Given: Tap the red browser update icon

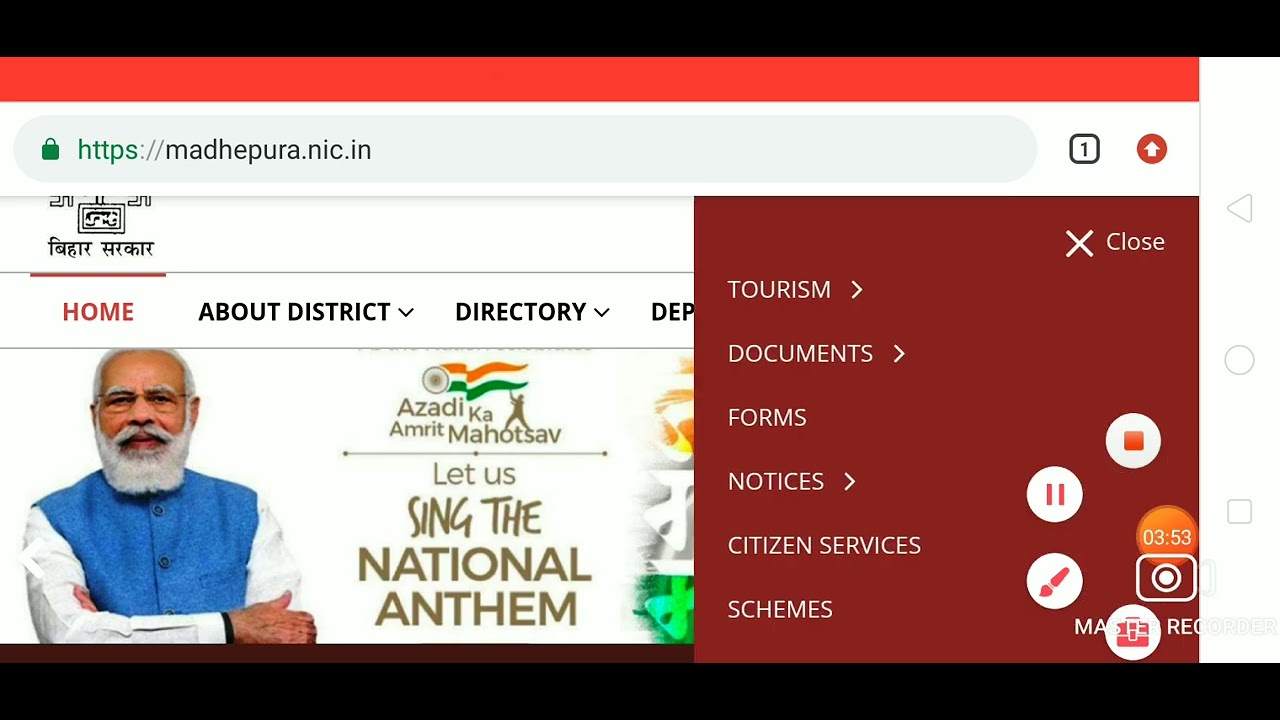Looking at the screenshot, I should [x=1152, y=150].
